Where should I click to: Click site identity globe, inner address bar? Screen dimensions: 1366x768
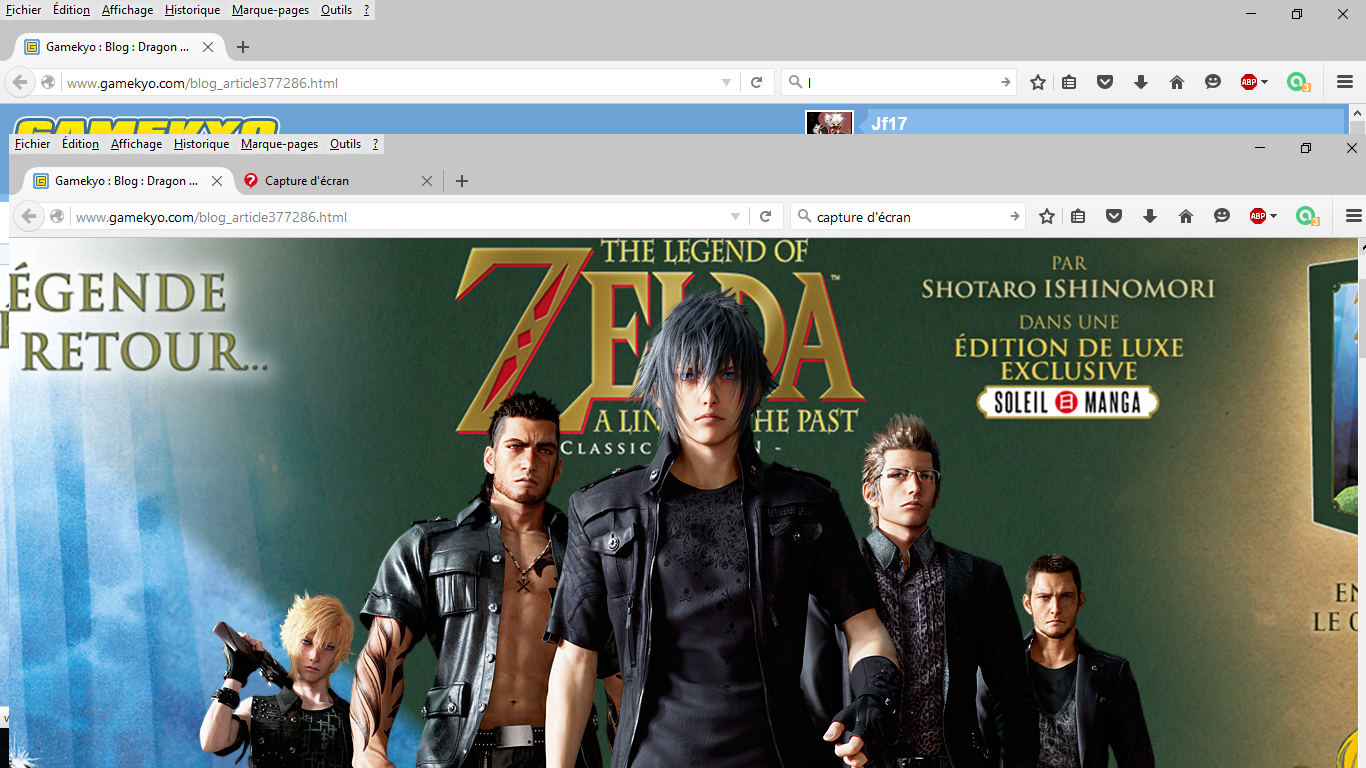point(57,216)
